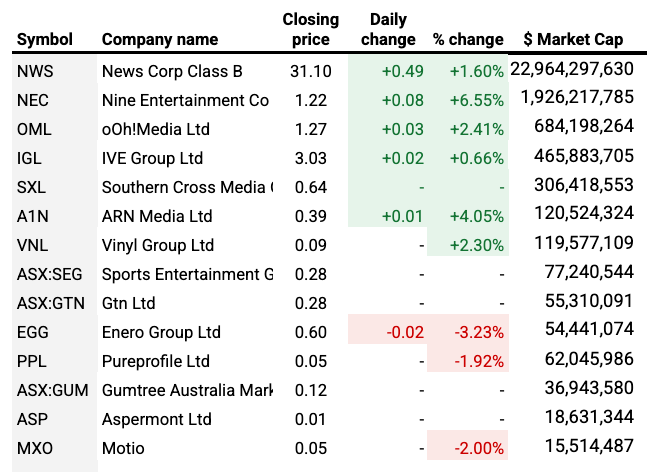Click the $ Market Cap header

573,40
